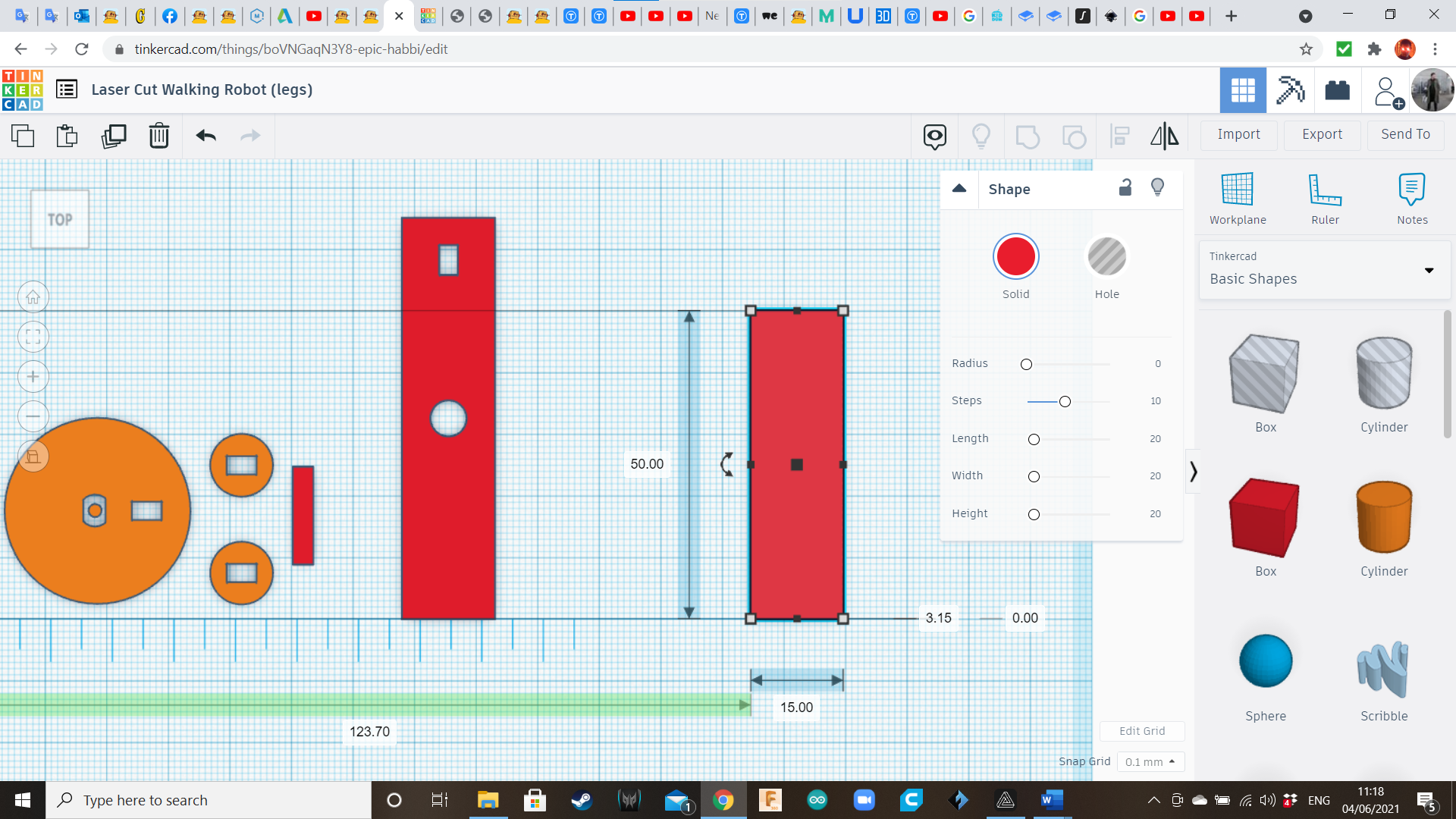Open the Snap Grid dropdown
1456x819 pixels.
(1149, 761)
